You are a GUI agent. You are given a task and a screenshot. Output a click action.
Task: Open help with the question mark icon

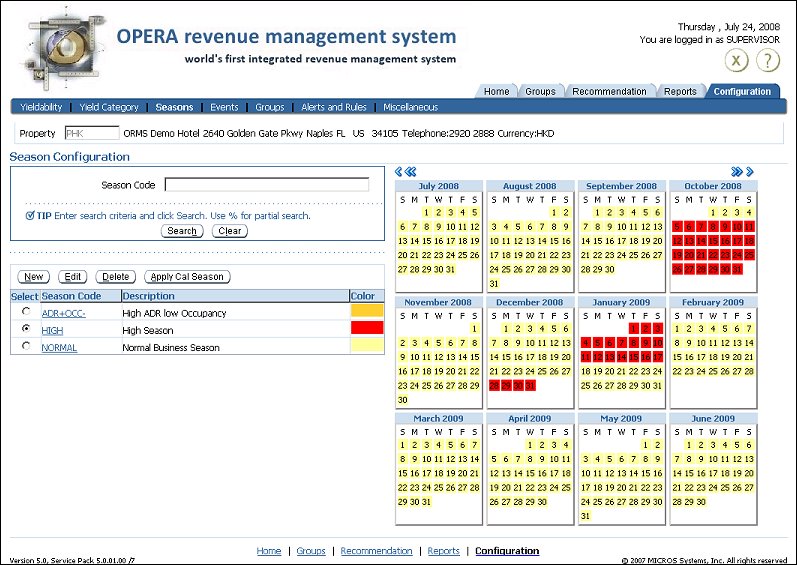click(767, 60)
